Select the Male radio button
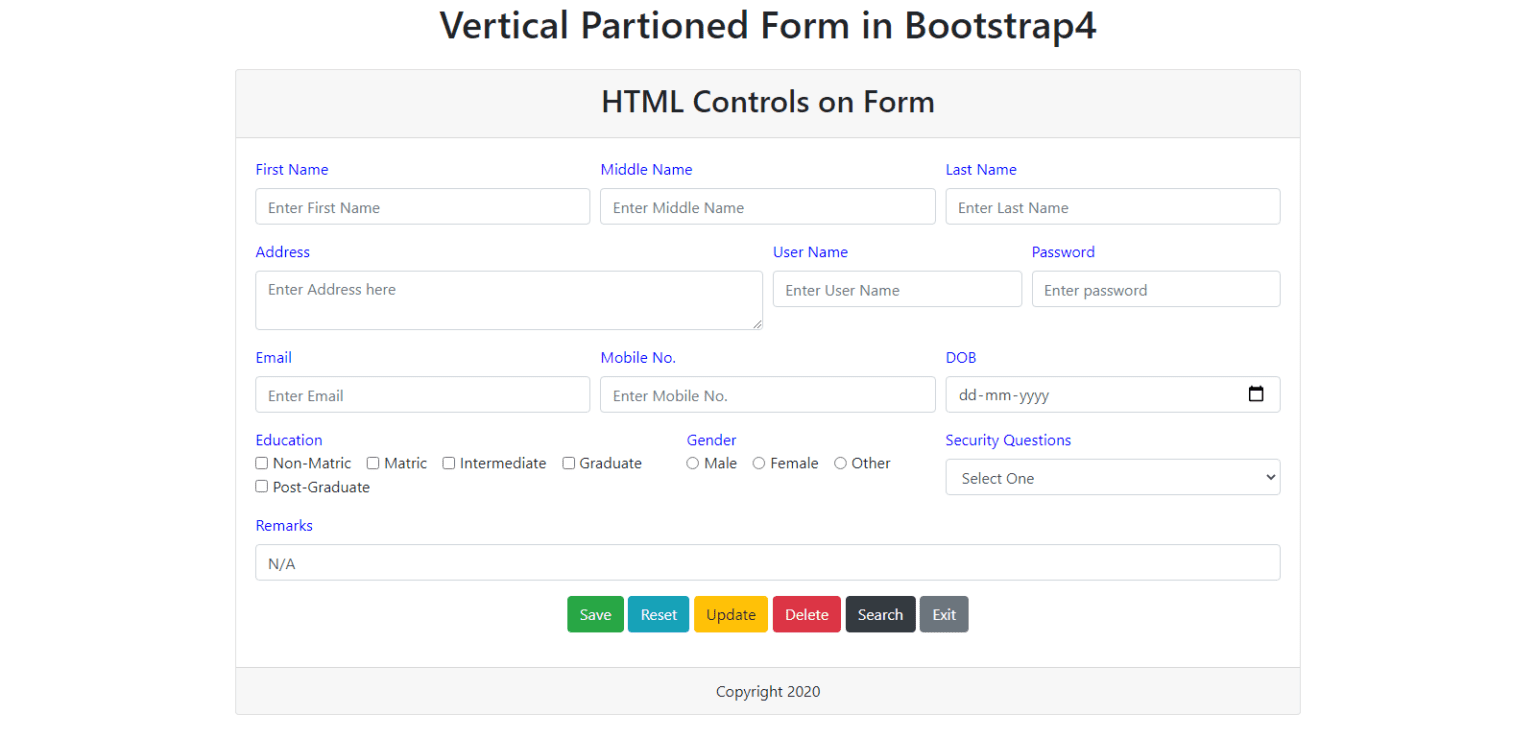This screenshot has height=738, width=1536. tap(692, 463)
